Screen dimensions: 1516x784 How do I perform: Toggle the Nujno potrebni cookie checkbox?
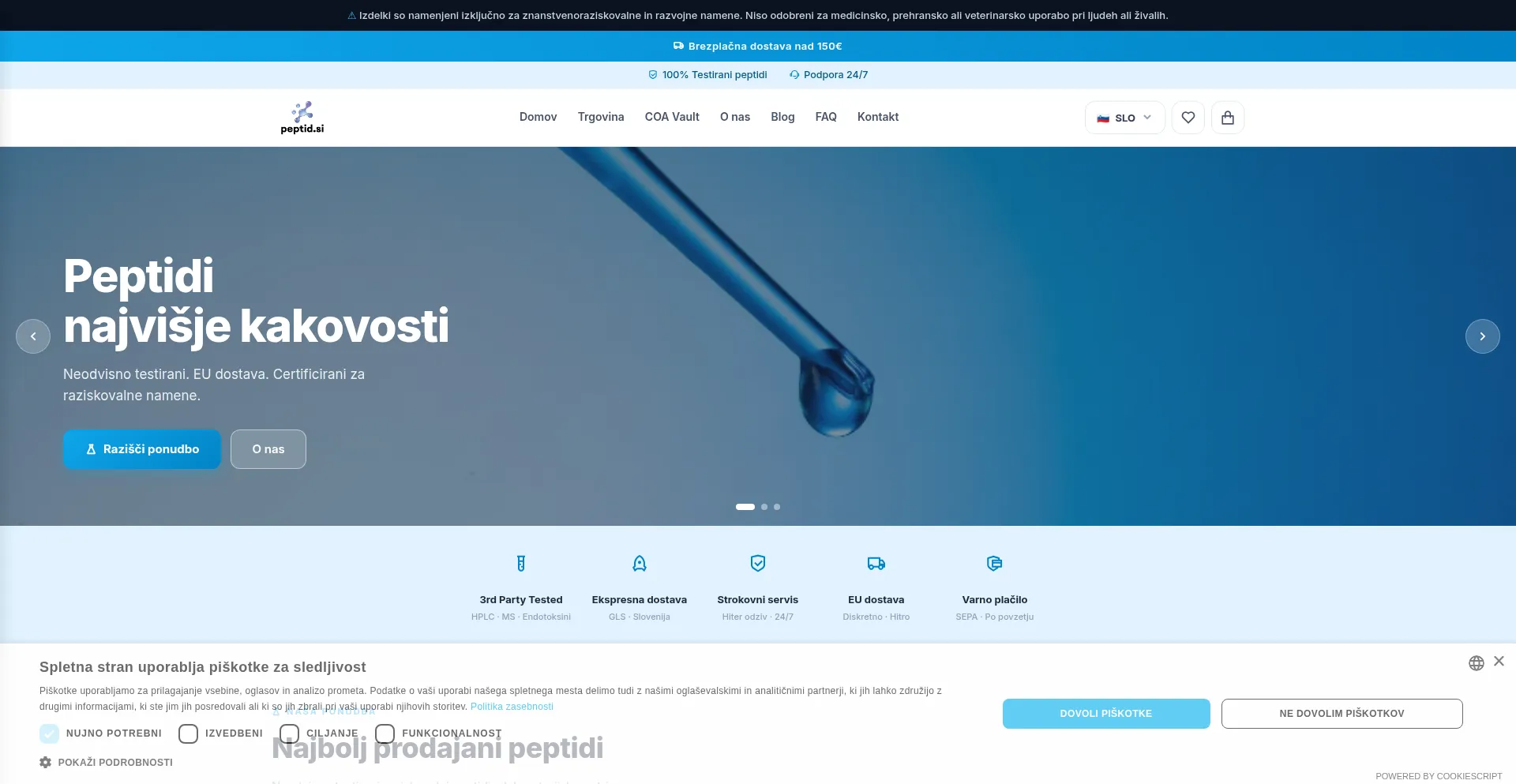pos(49,733)
